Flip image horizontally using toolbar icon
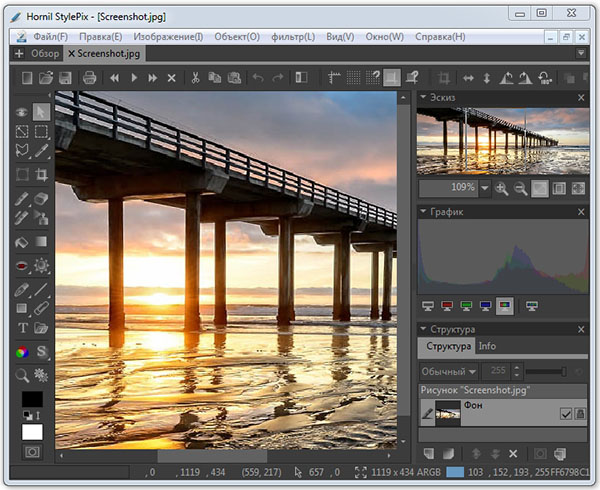The width and height of the screenshot is (600, 490). (x=466, y=78)
